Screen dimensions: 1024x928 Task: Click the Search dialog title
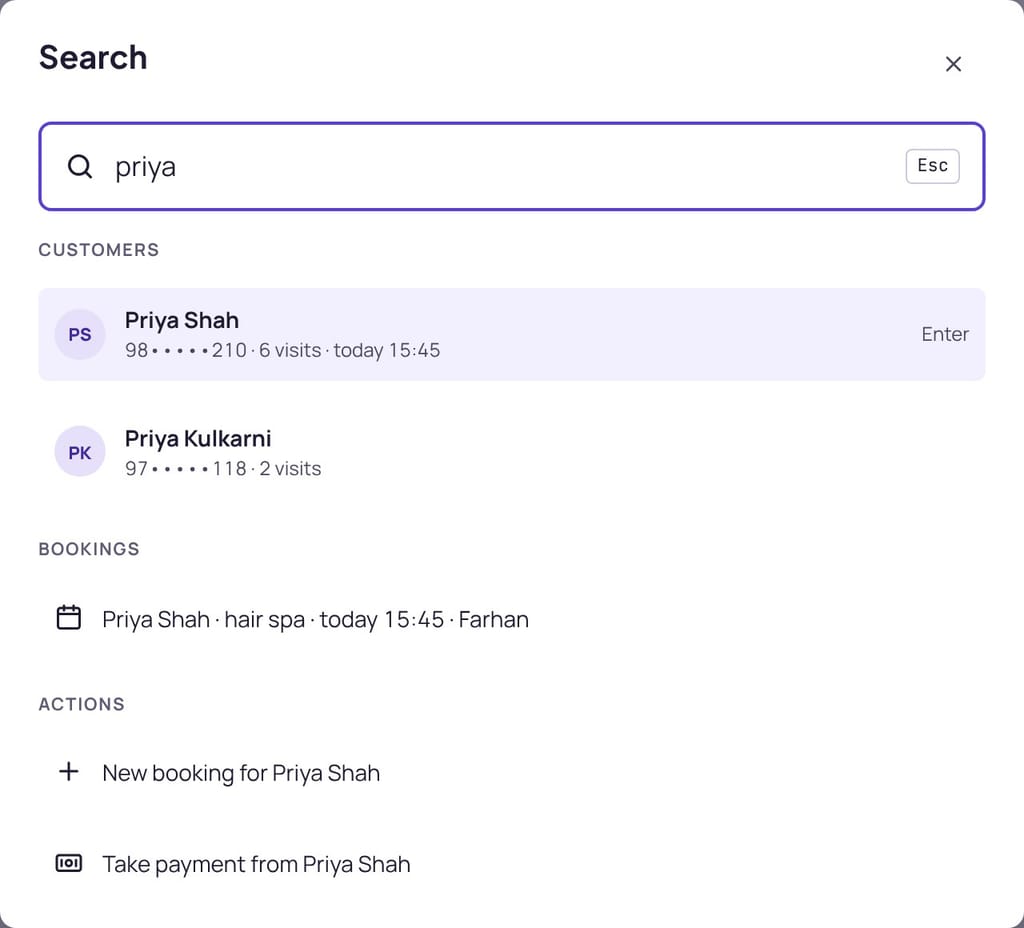93,57
